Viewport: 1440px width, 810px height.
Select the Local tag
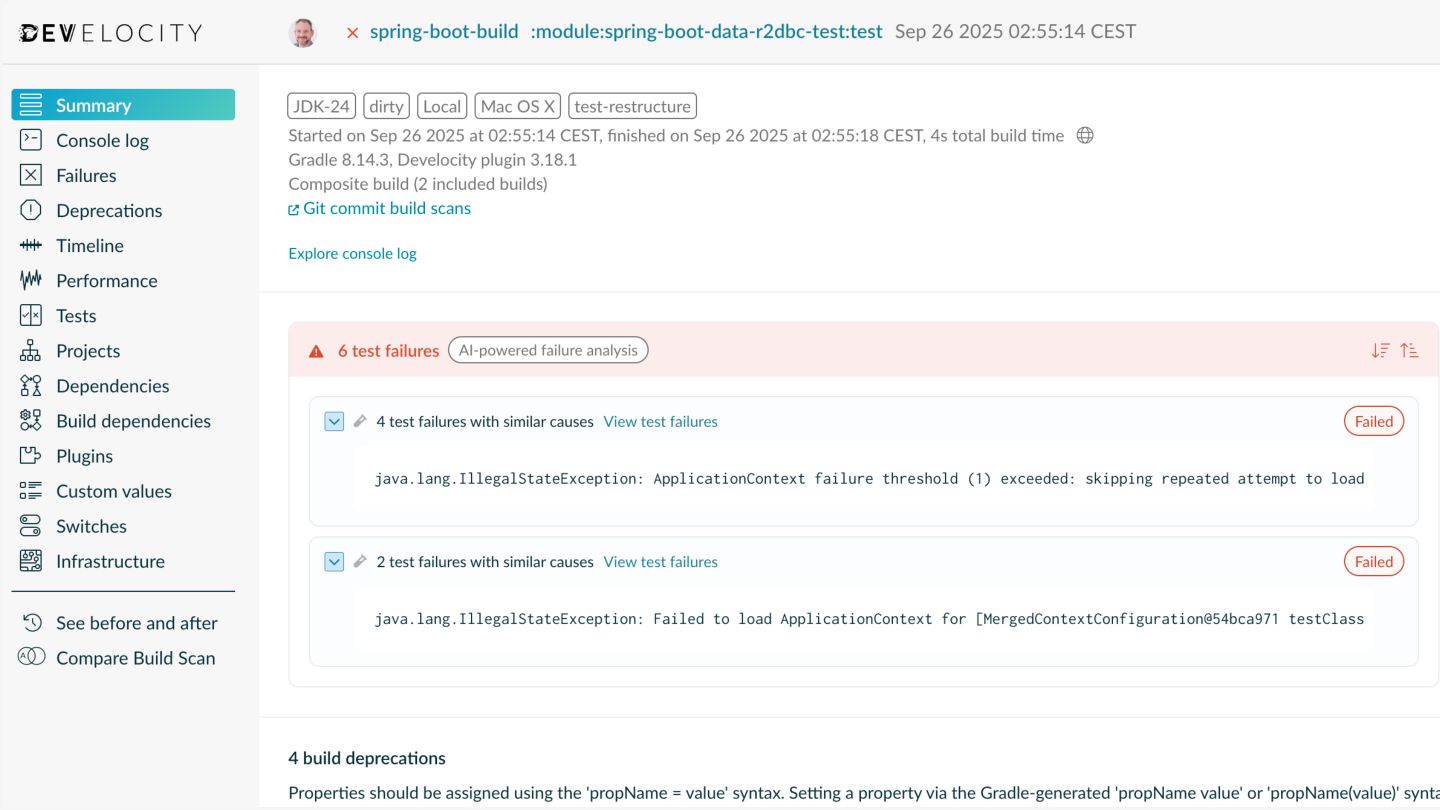(442, 106)
